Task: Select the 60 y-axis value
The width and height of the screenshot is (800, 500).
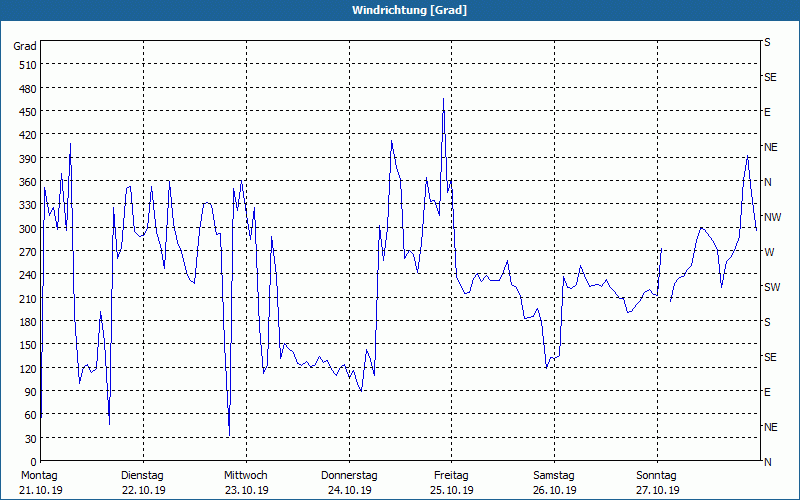Action: [30, 416]
